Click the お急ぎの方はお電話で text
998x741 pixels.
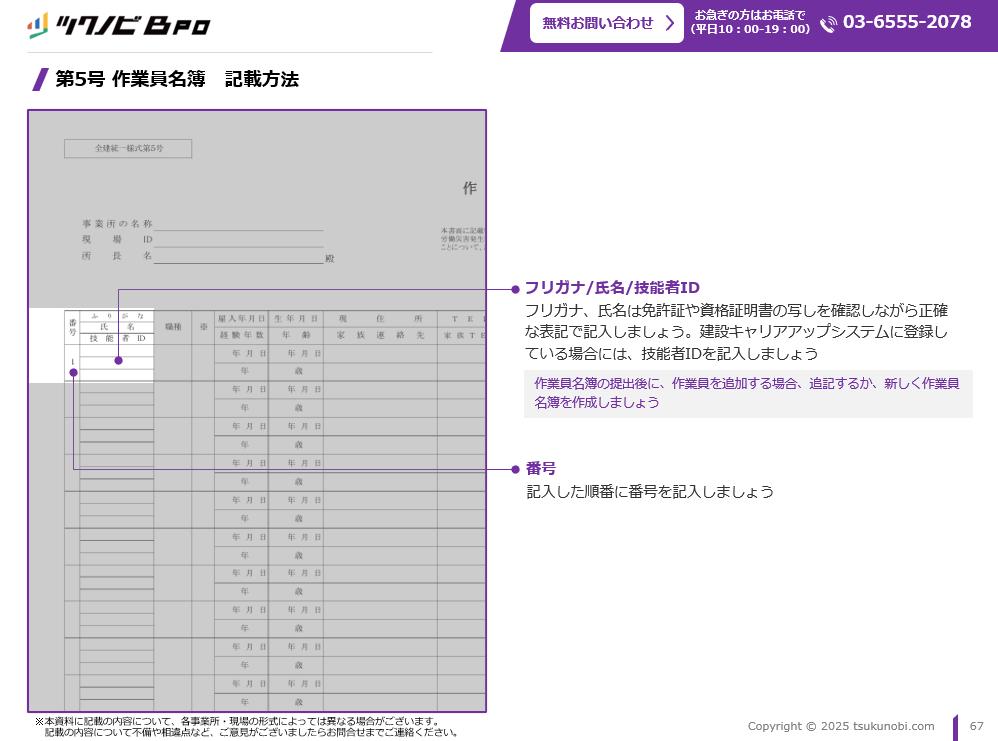[x=750, y=15]
